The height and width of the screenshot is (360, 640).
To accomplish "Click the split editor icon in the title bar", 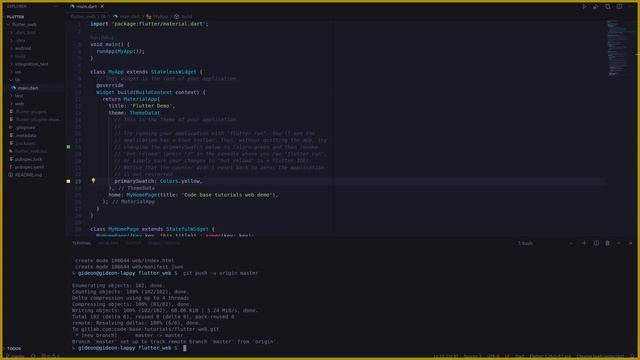I will pyautogui.click(x=619, y=7).
